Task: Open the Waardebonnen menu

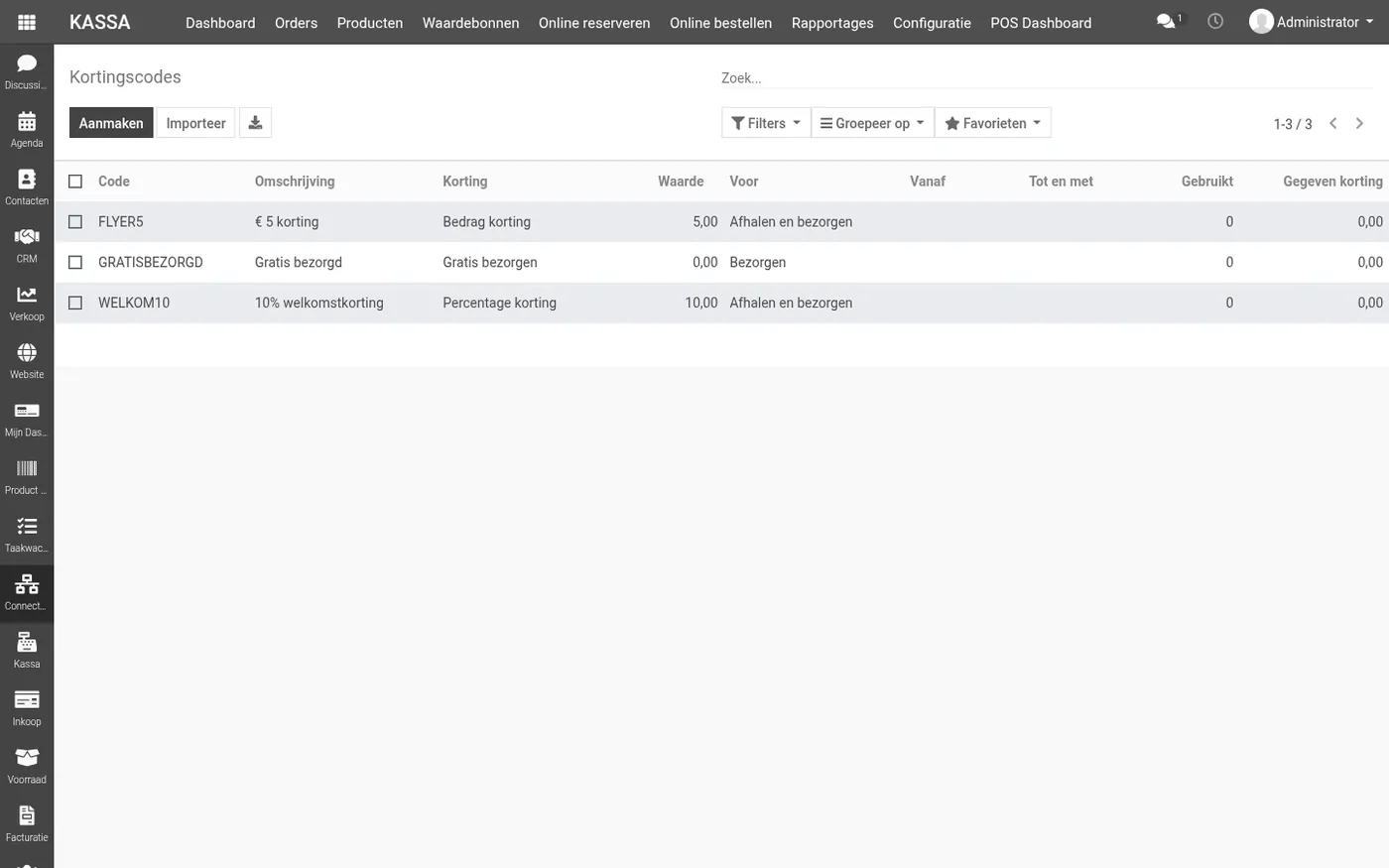Action: tap(470, 22)
